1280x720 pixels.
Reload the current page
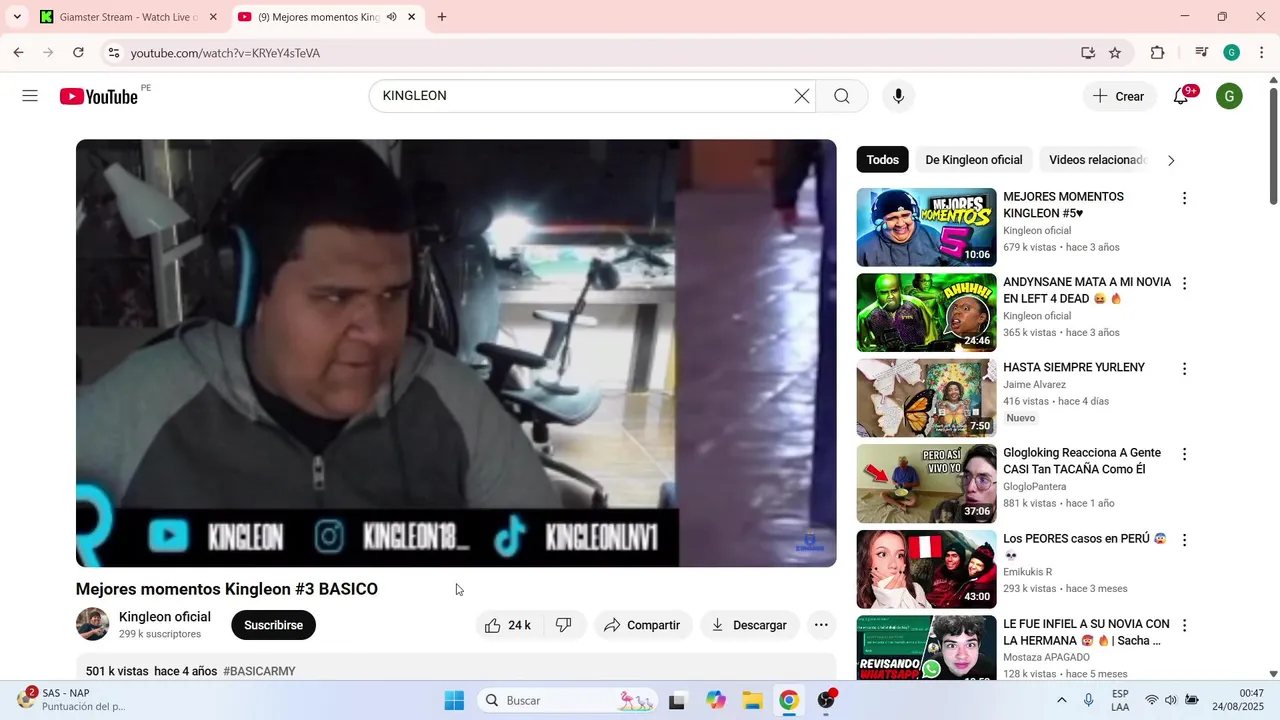[x=78, y=53]
